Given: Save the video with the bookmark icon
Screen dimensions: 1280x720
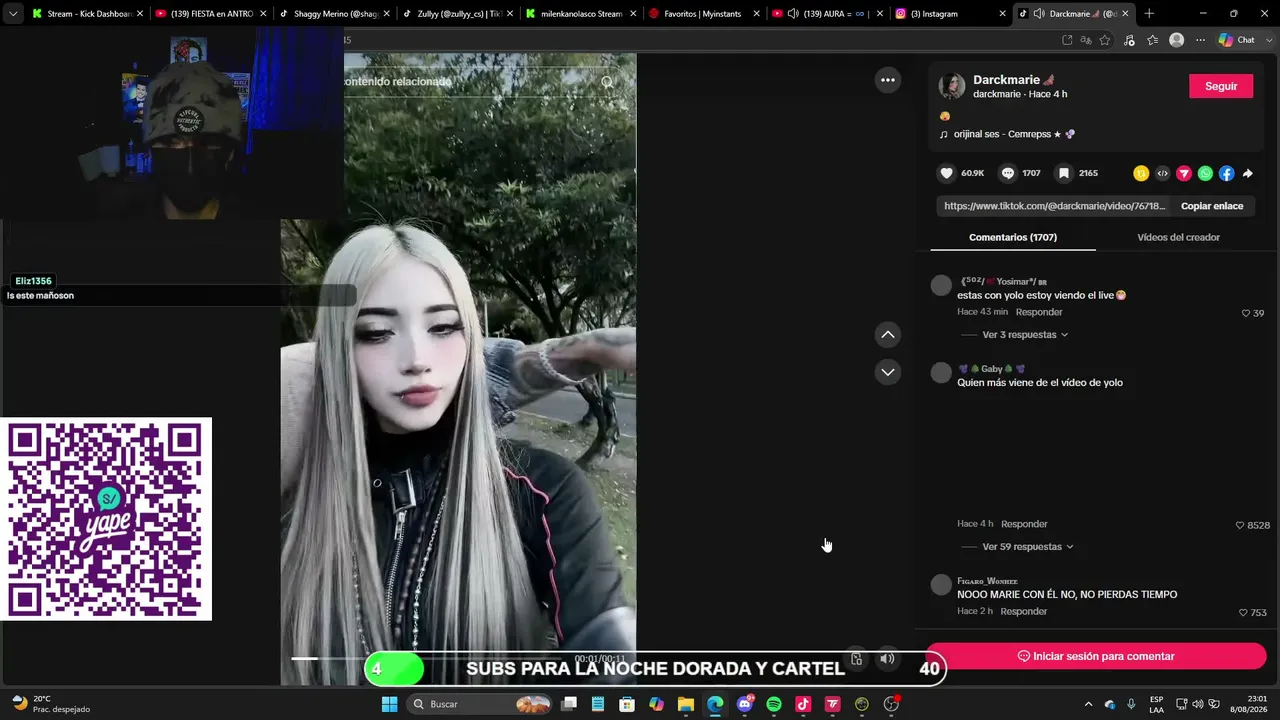Looking at the screenshot, I should [x=1064, y=173].
